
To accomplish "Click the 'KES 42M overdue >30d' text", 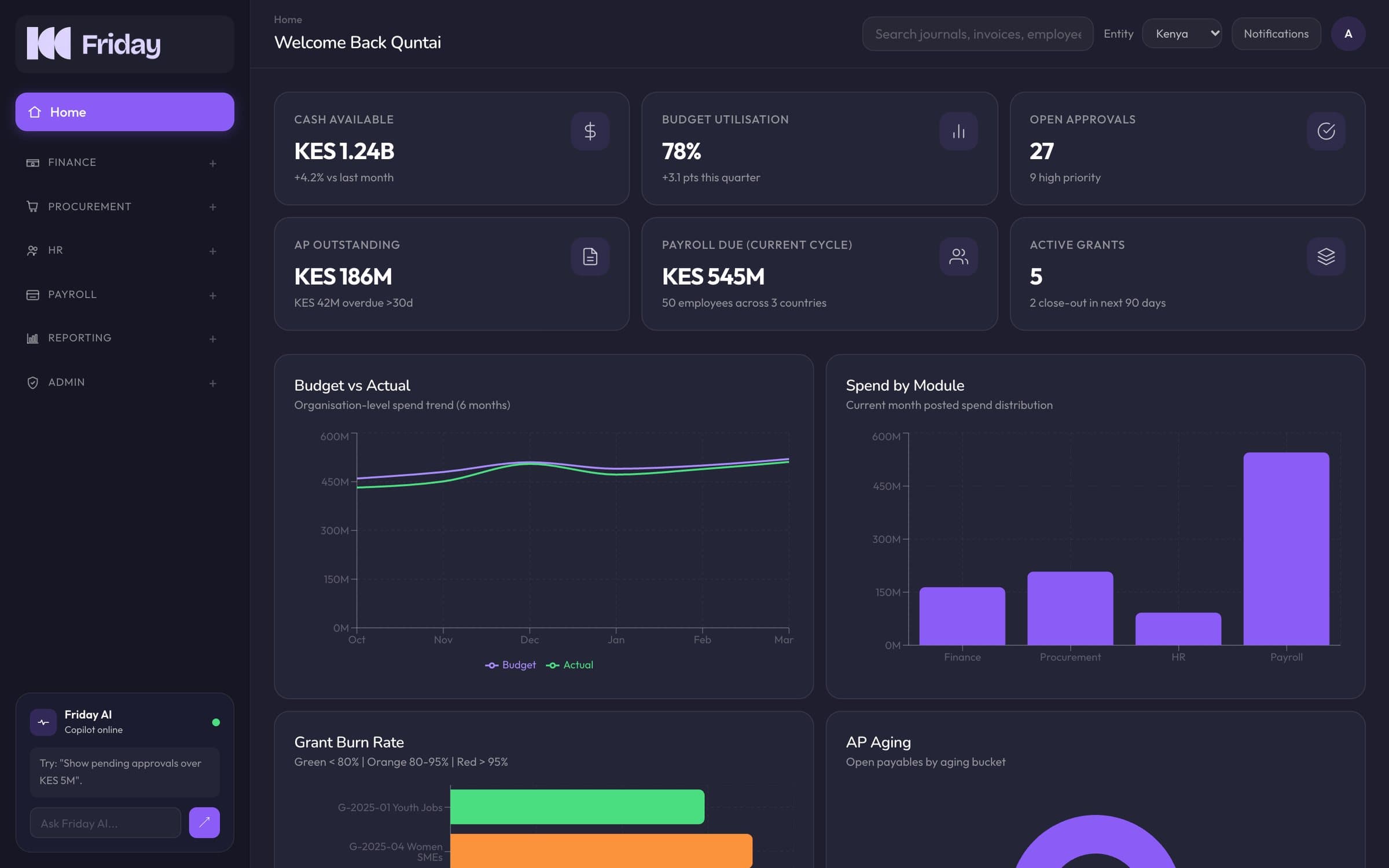I will pos(353,303).
